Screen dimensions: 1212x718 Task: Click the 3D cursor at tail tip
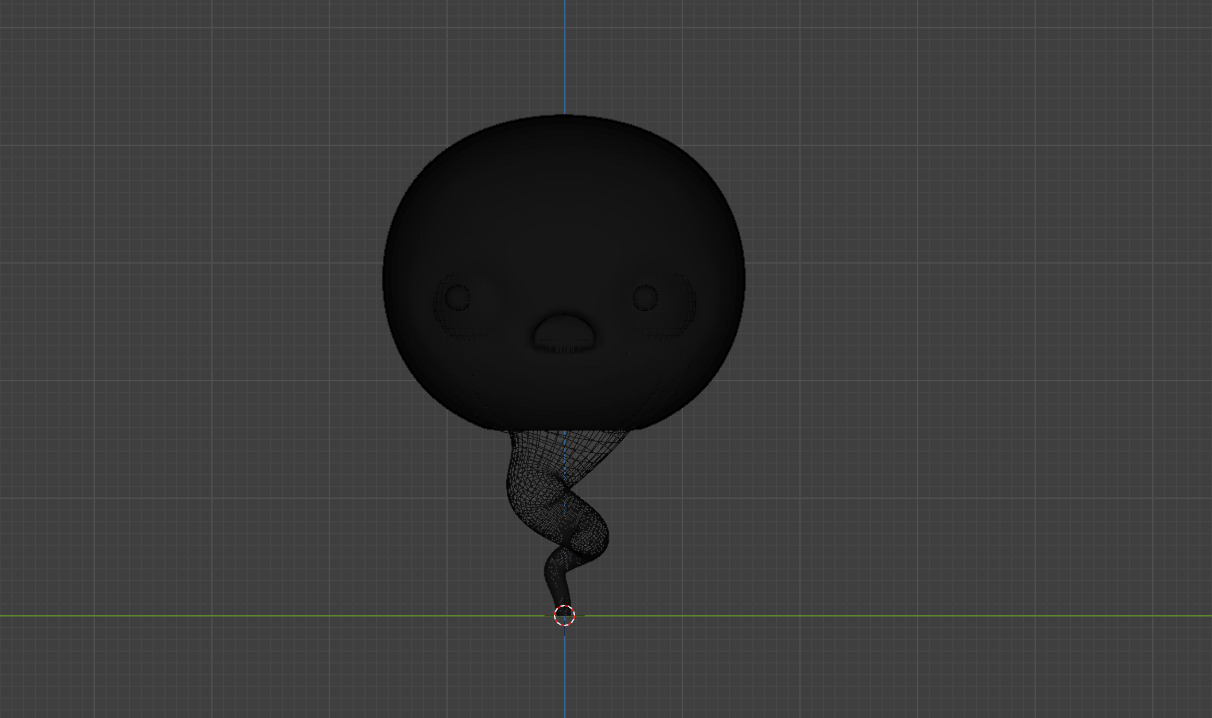point(564,615)
